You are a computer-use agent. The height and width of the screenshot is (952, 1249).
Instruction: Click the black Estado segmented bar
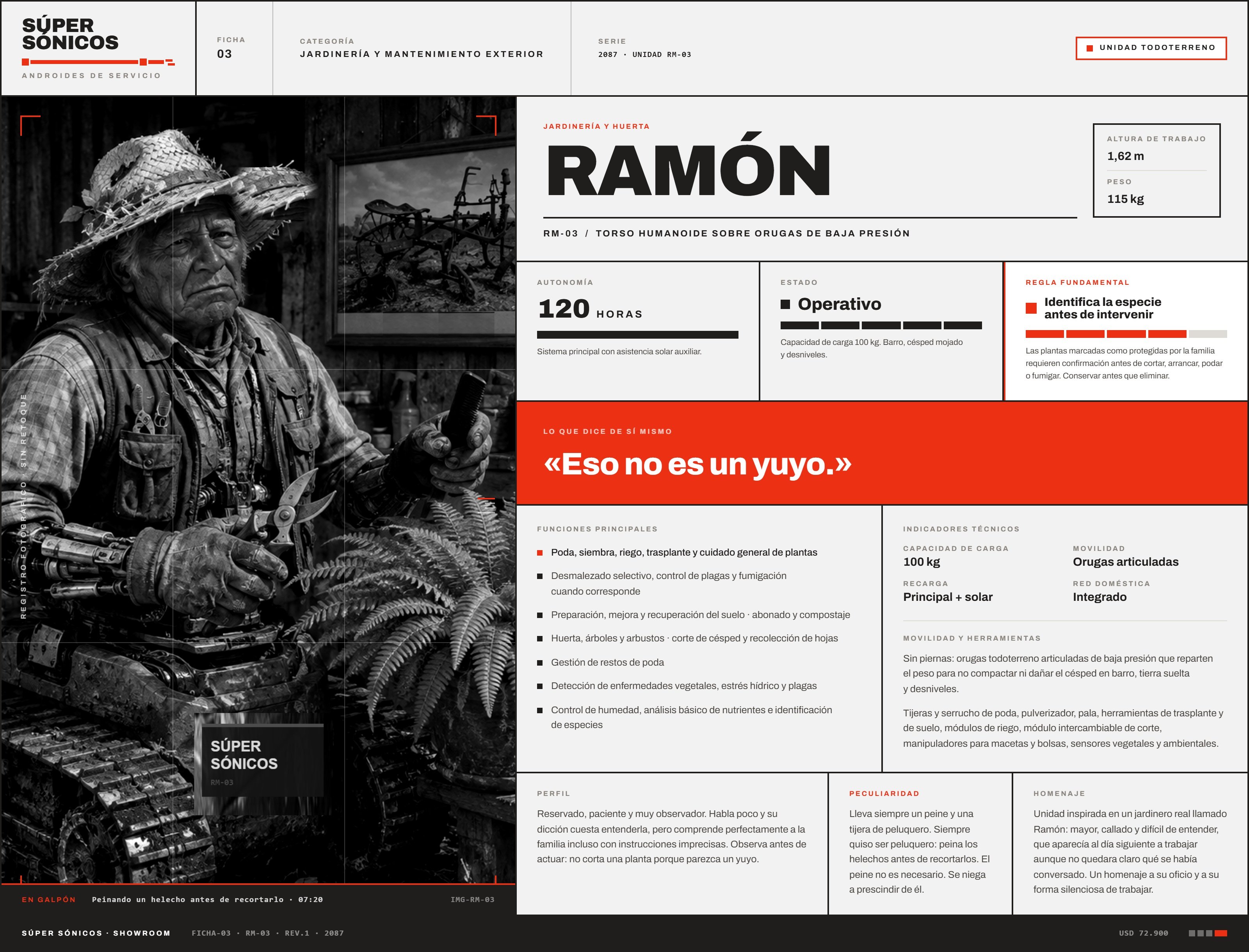pos(881,325)
